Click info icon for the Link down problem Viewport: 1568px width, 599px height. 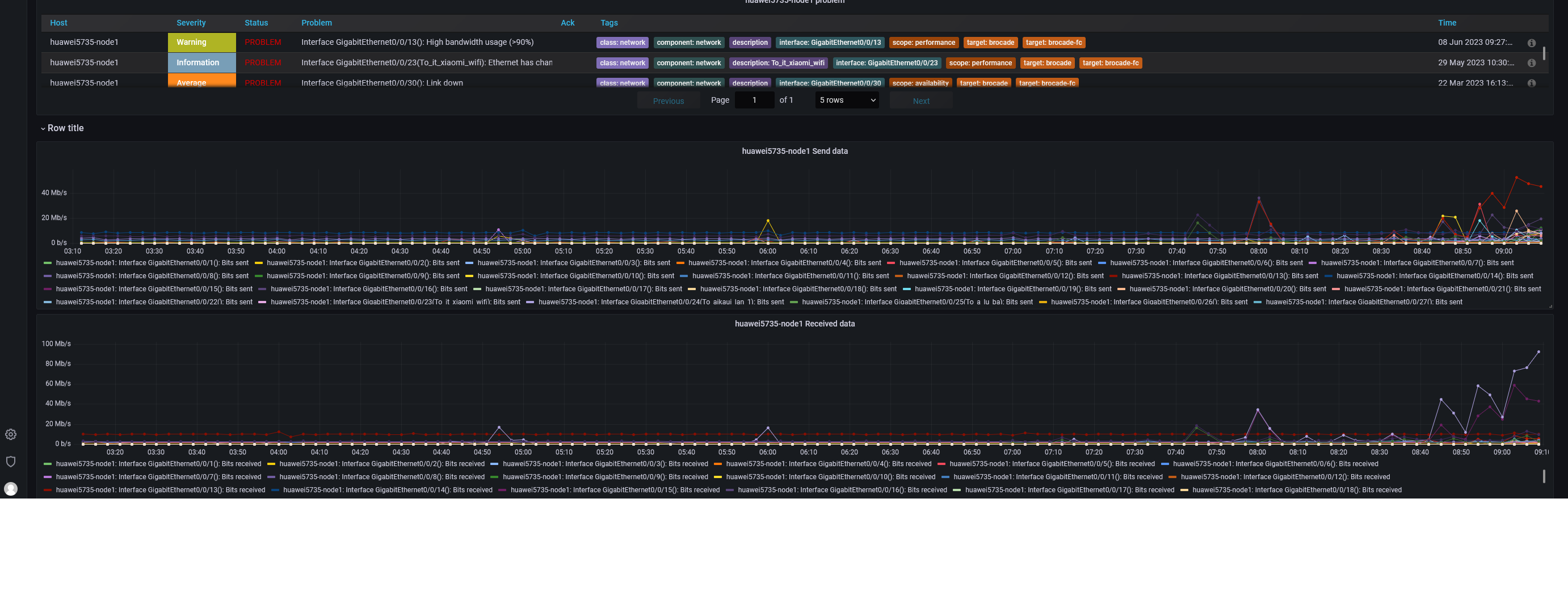coord(1532,83)
